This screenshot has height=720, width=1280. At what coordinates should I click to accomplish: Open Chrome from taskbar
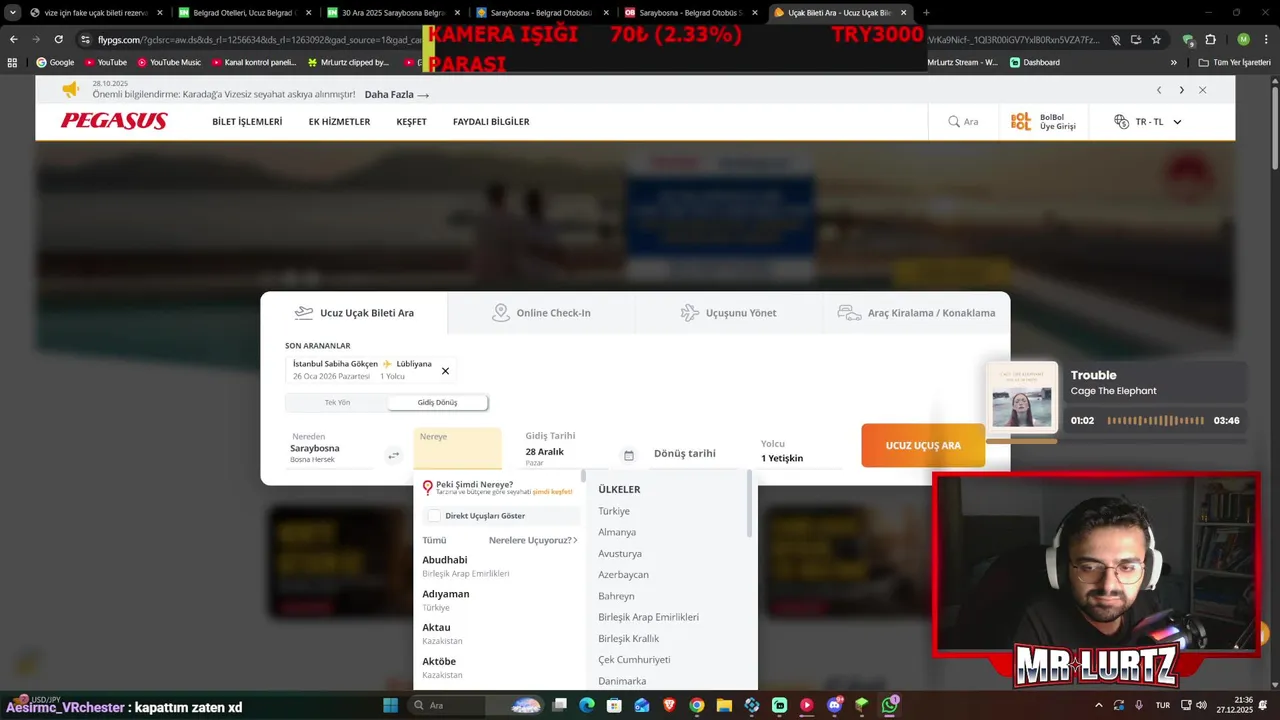coord(697,705)
